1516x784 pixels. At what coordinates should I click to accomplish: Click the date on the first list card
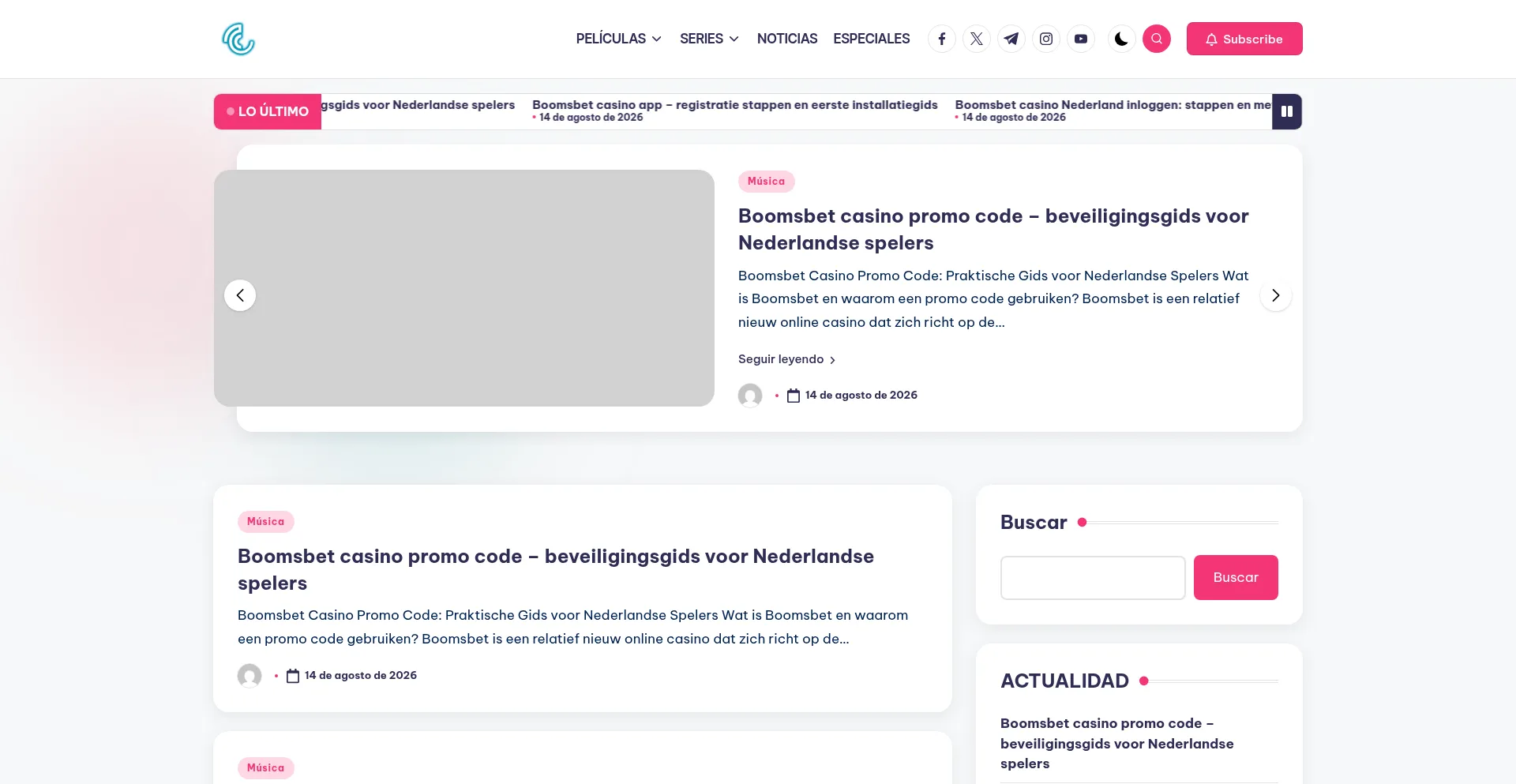(361, 676)
